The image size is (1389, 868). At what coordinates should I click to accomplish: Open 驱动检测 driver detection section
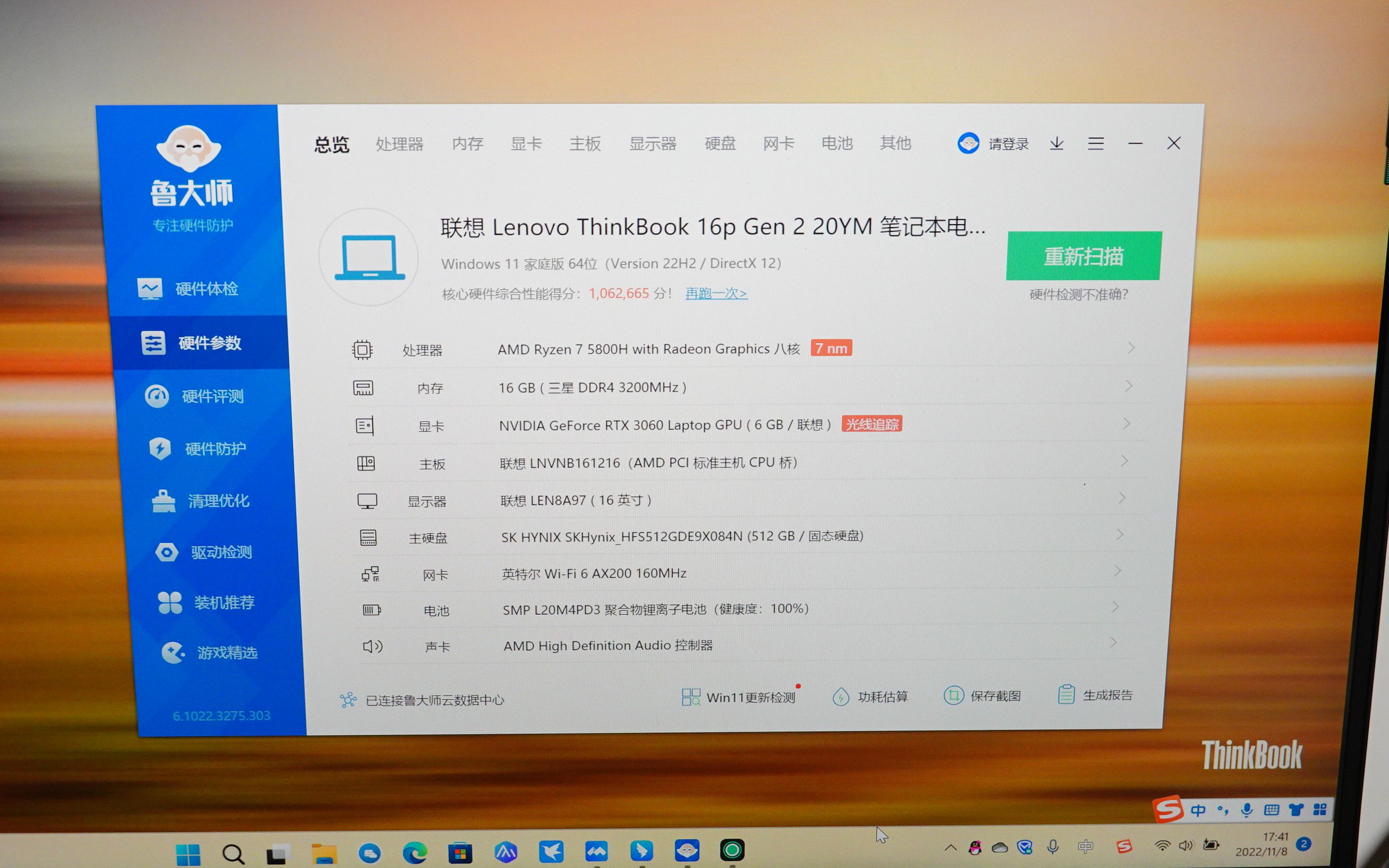coord(203,552)
